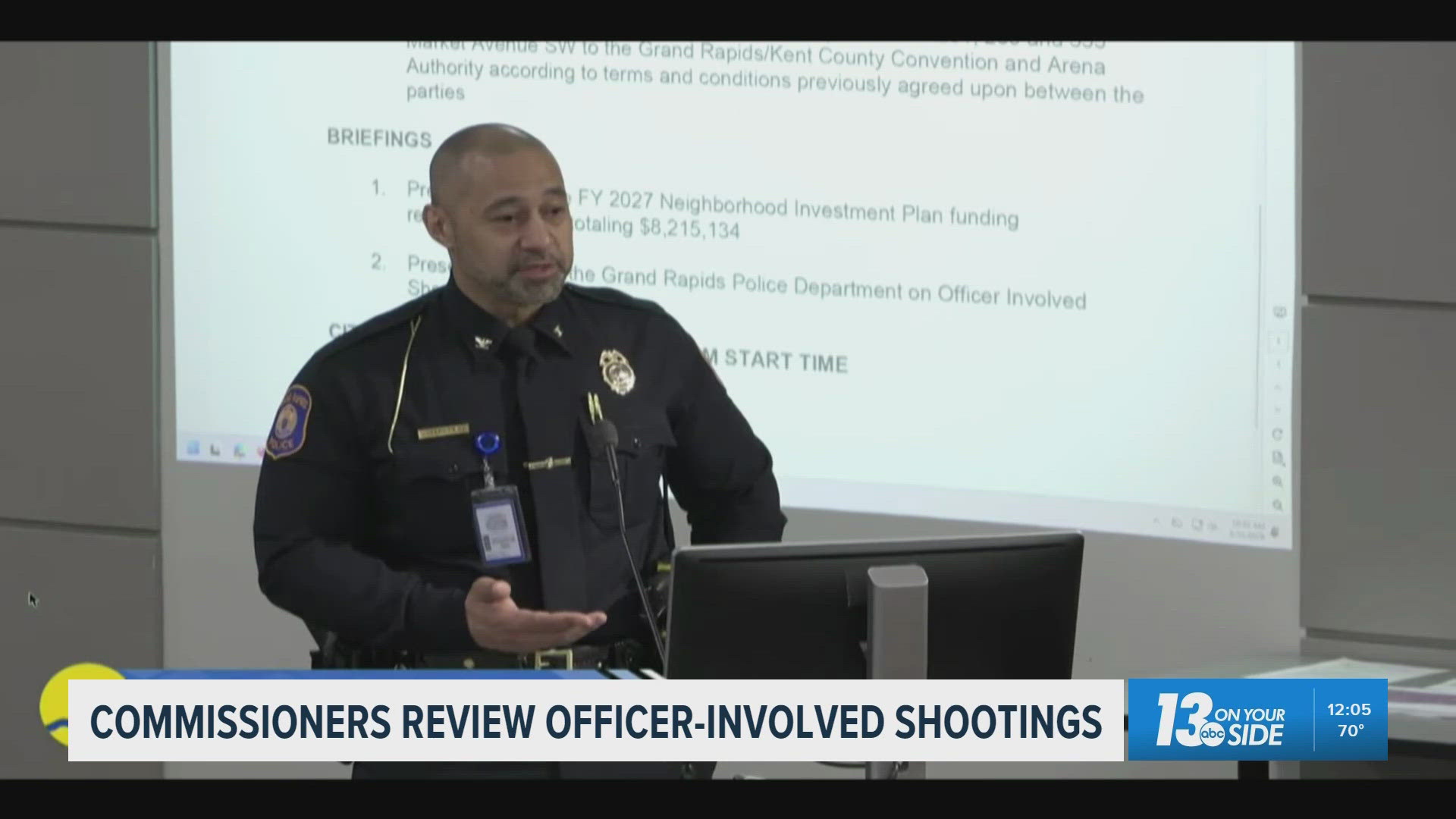1456x819 pixels.
Task: Click the Windows Start button on projected taskbar
Action: point(193,447)
